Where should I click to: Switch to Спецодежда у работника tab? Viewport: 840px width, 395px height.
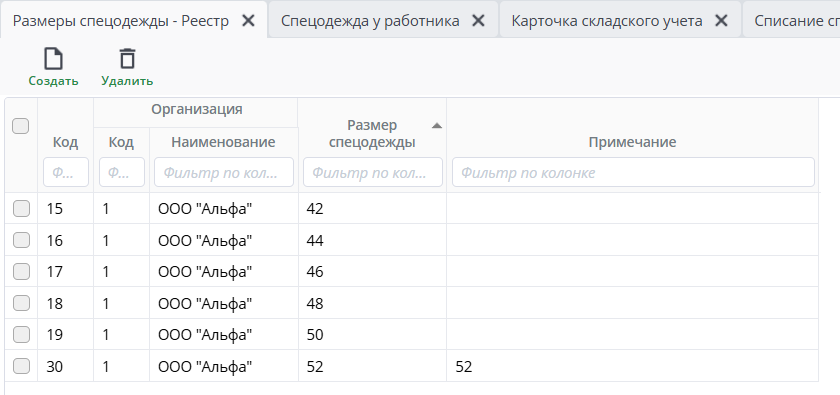click(370, 21)
